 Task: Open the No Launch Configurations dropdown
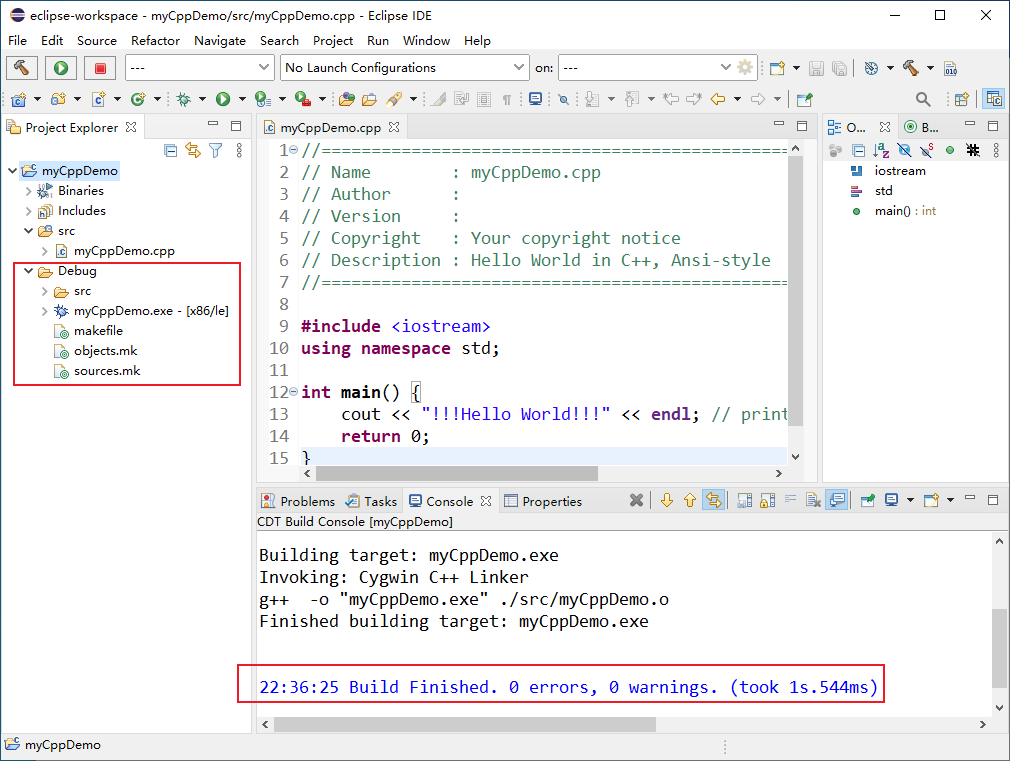click(x=405, y=68)
